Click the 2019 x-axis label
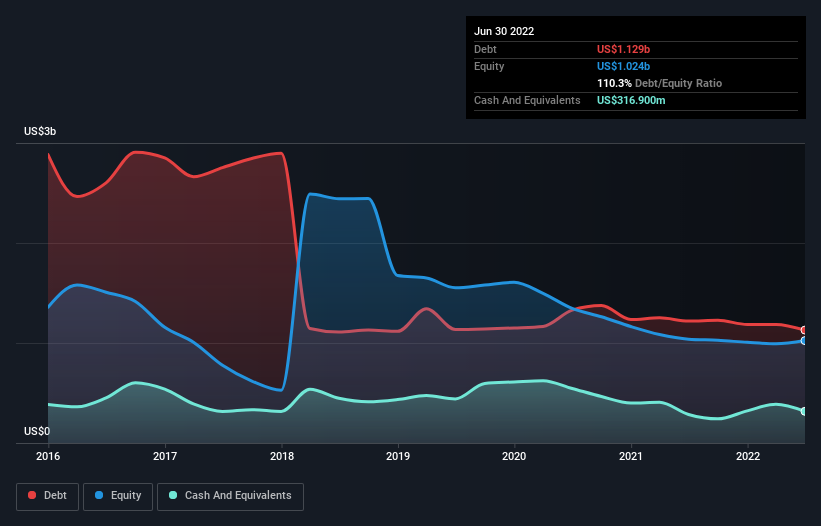The image size is (821, 526). click(398, 456)
